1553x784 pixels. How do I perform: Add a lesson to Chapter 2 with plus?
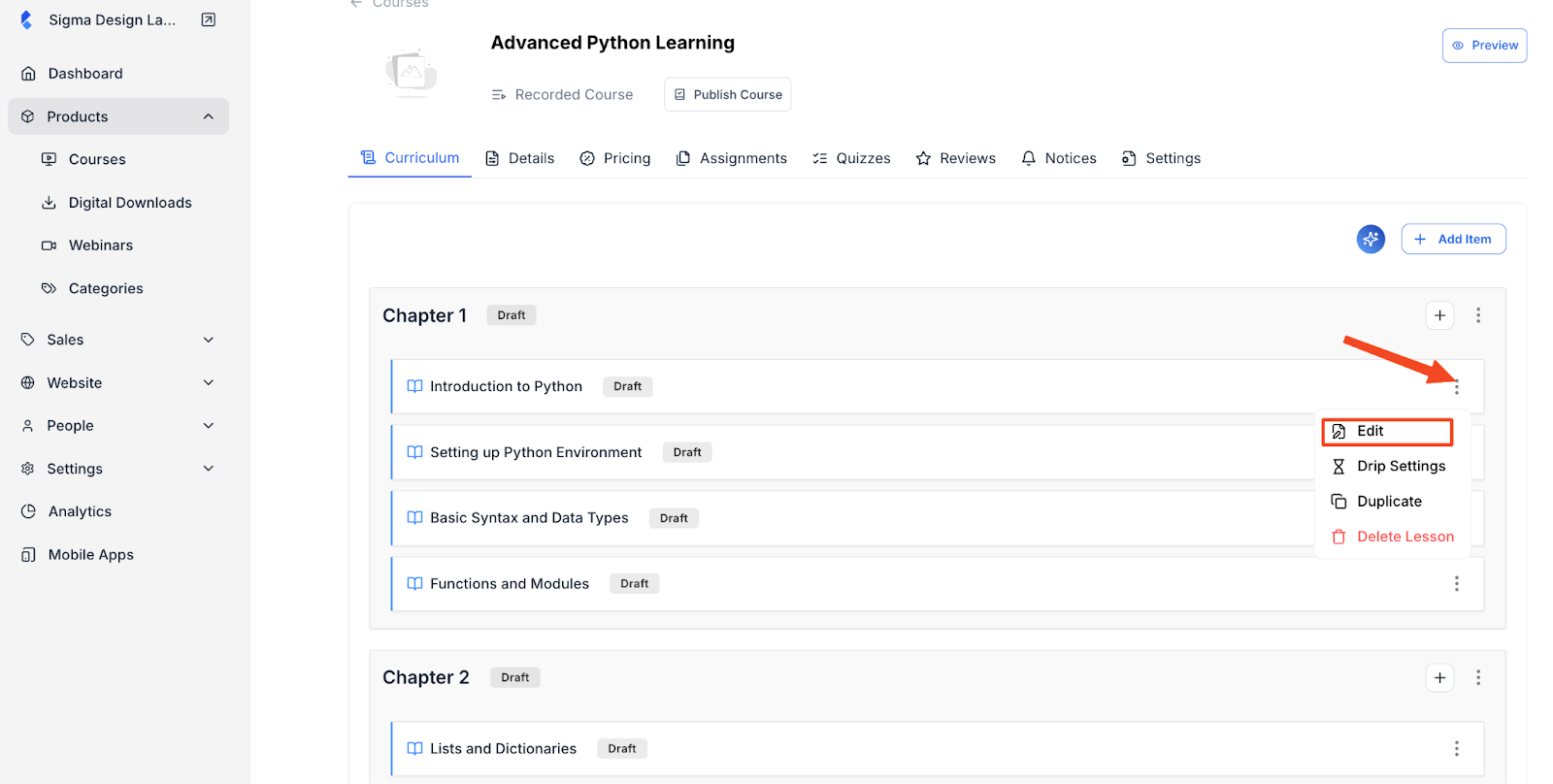(x=1439, y=677)
